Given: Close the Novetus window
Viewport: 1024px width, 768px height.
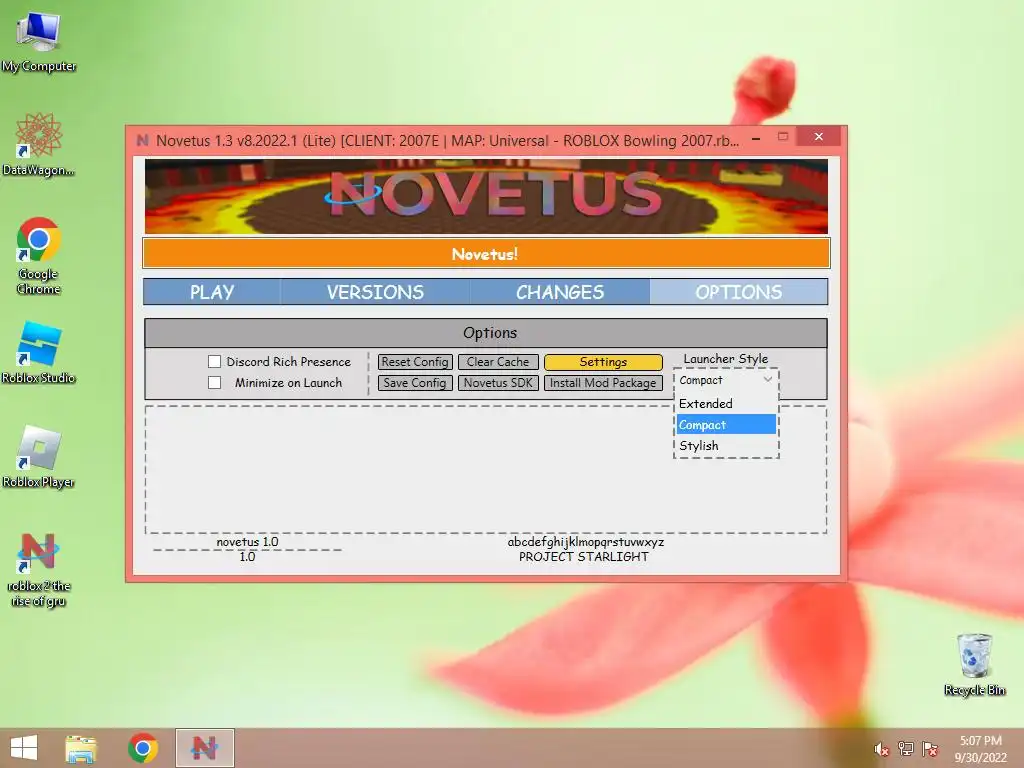Looking at the screenshot, I should click(818, 137).
